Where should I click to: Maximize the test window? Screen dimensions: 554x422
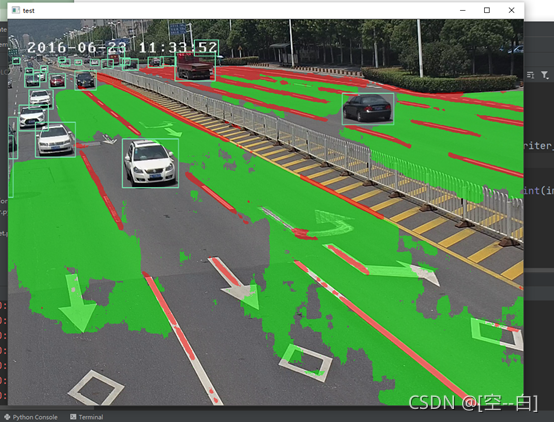coord(487,10)
